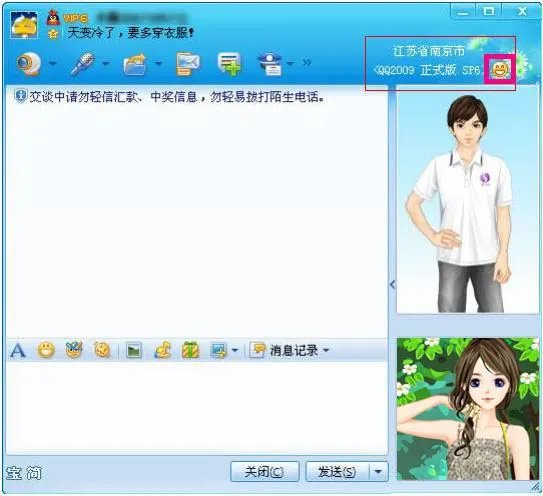The width and height of the screenshot is (543, 496).
Task: Click the QQ penguin VIP6 badge icon
Action: [53, 17]
